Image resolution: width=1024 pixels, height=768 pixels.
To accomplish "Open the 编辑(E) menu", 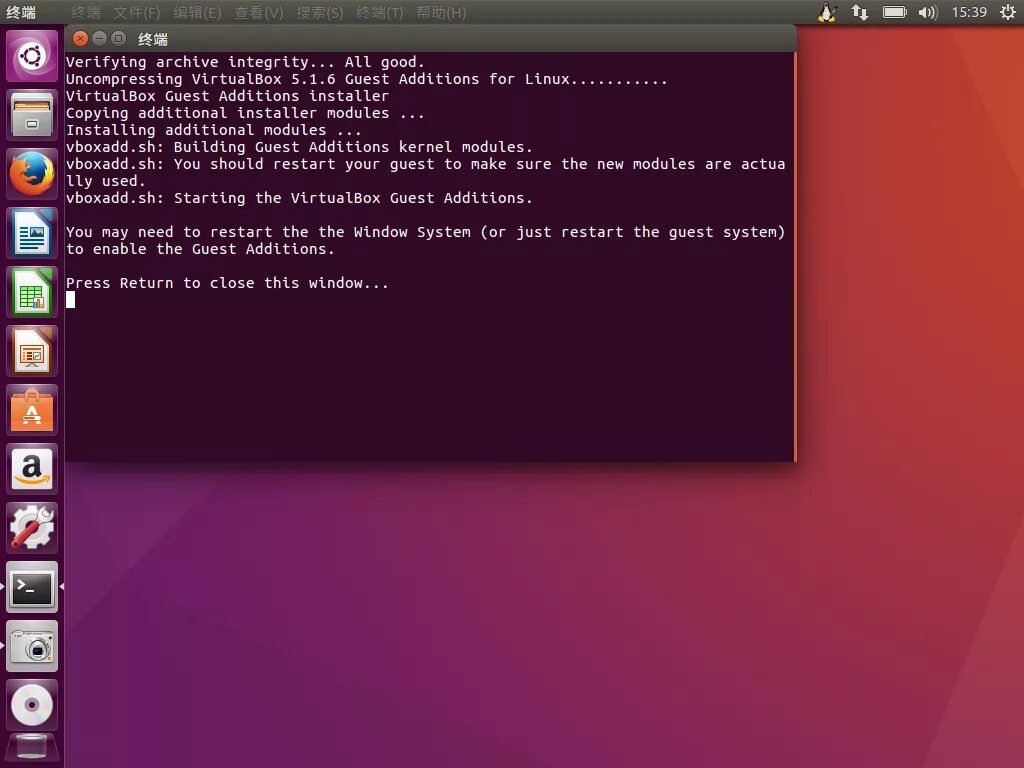I will tap(197, 13).
